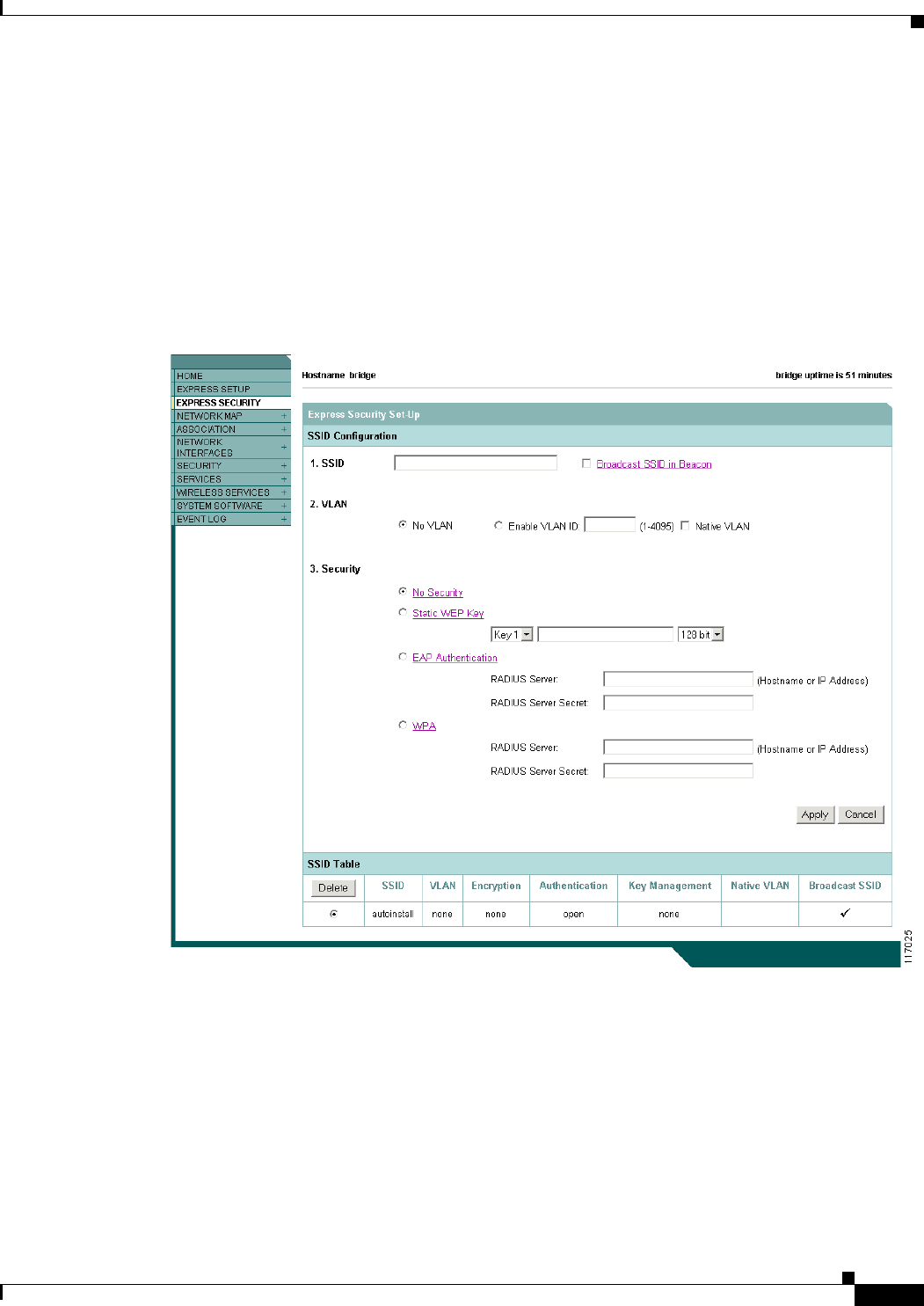Tick the Native VLAN checkbox

685,526
